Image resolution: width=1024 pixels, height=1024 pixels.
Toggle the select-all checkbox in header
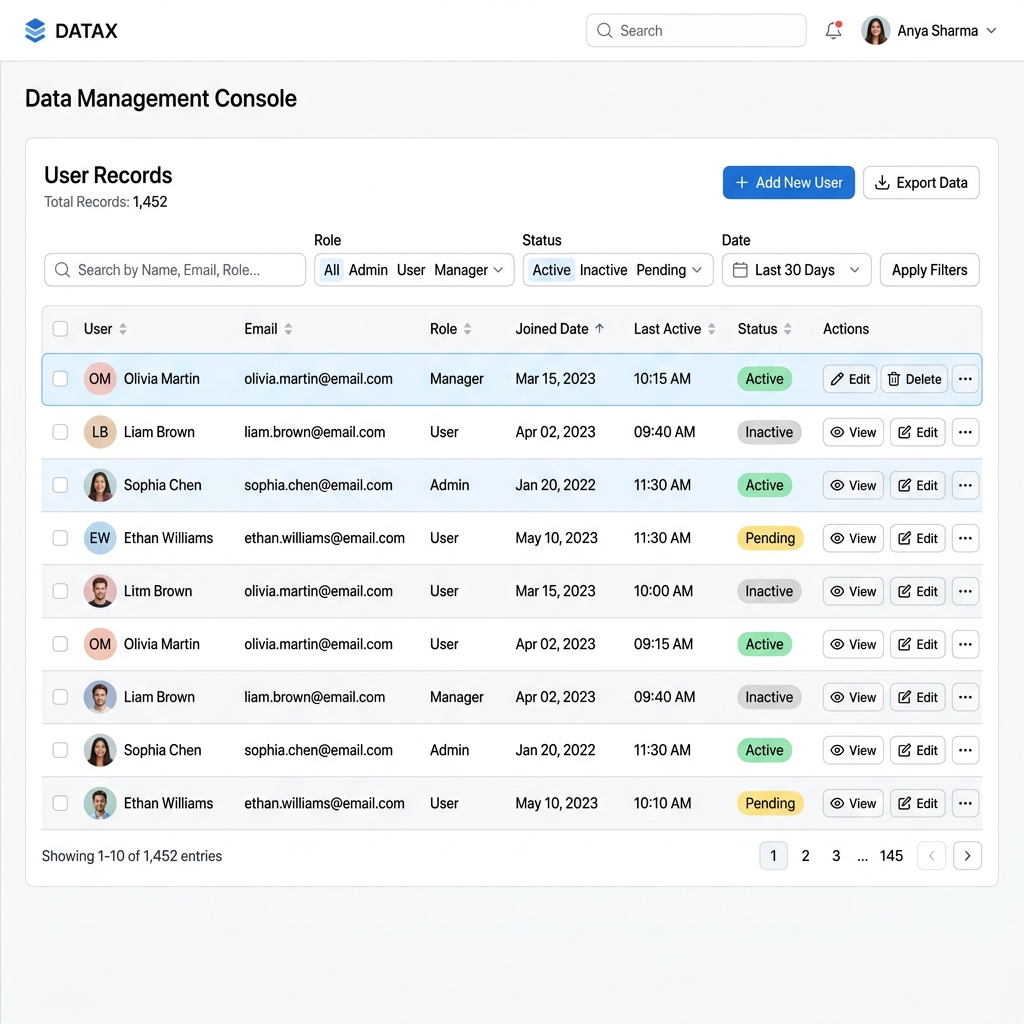coord(60,328)
